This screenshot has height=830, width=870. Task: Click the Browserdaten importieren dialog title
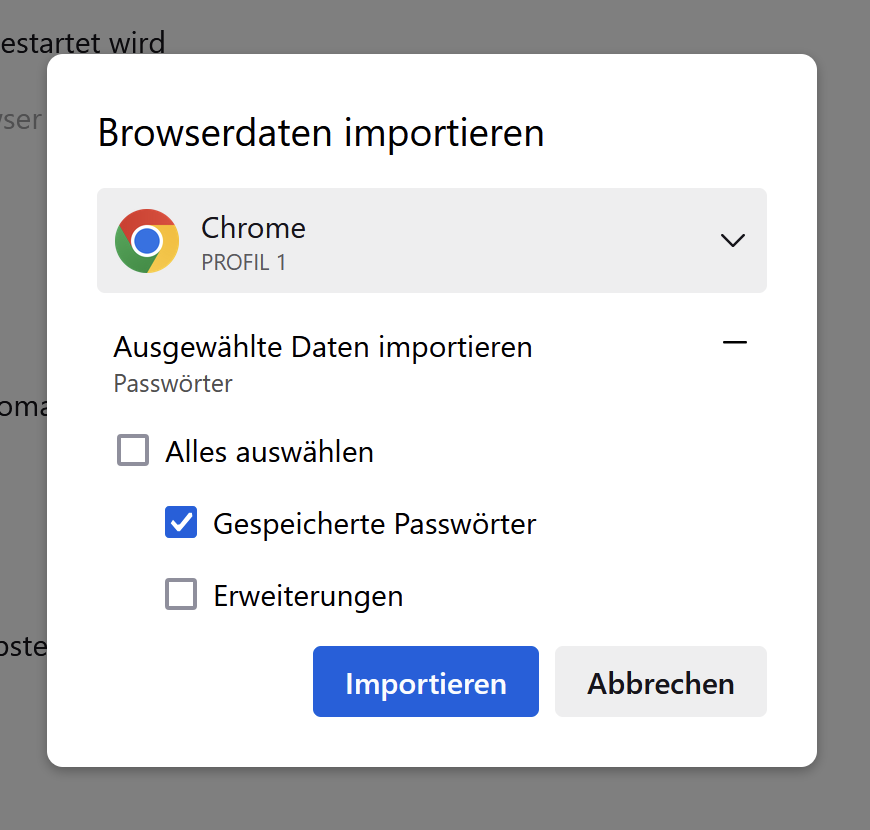[x=321, y=133]
